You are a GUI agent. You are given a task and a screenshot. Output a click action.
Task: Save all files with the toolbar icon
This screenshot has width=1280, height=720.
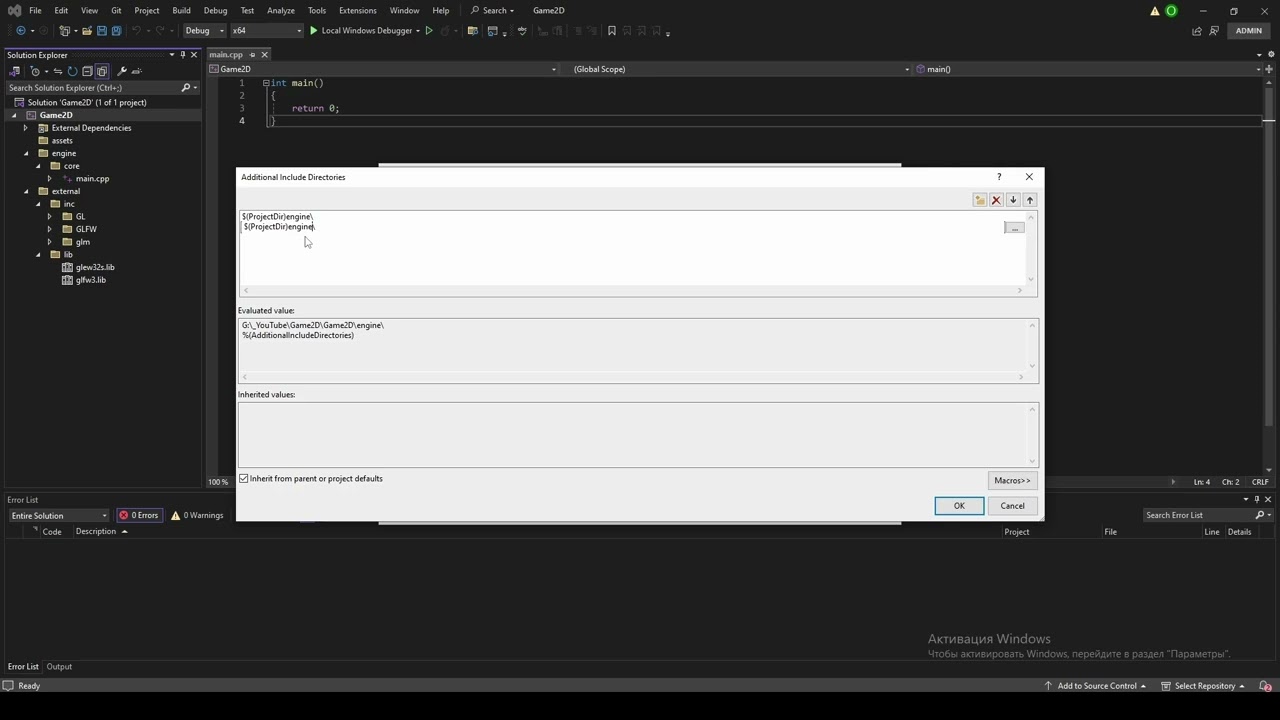[116, 31]
